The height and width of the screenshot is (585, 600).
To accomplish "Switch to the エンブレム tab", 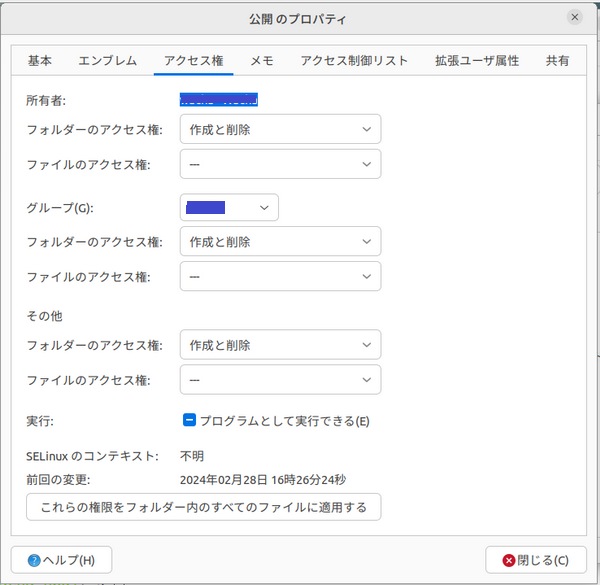I will pos(108,60).
